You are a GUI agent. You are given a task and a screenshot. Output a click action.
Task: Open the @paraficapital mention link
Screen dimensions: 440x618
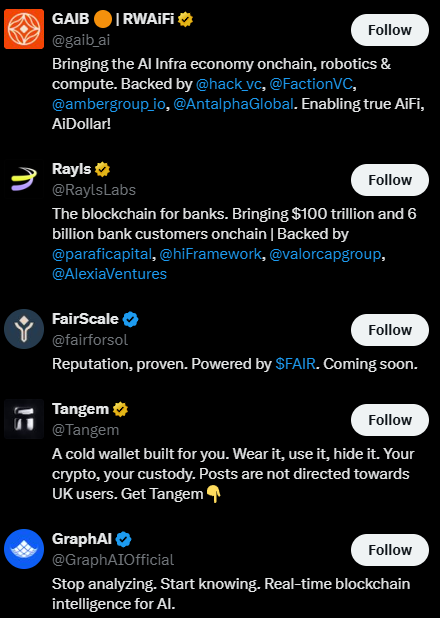[x=102, y=254]
